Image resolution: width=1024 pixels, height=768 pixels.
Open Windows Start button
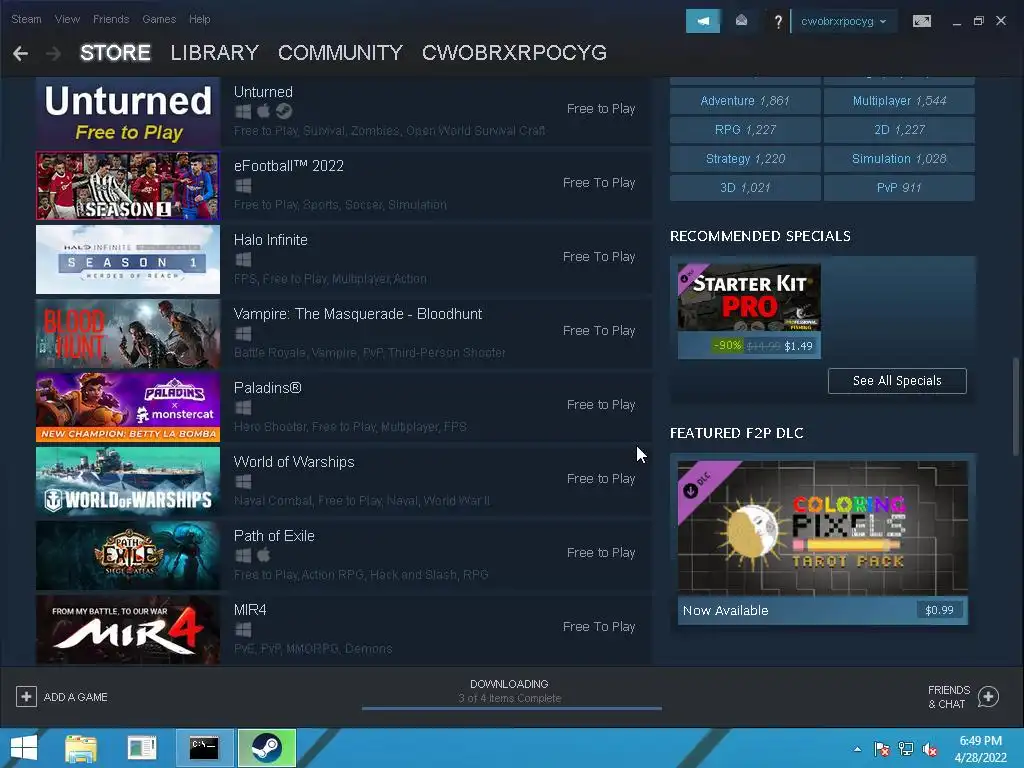pos(24,748)
